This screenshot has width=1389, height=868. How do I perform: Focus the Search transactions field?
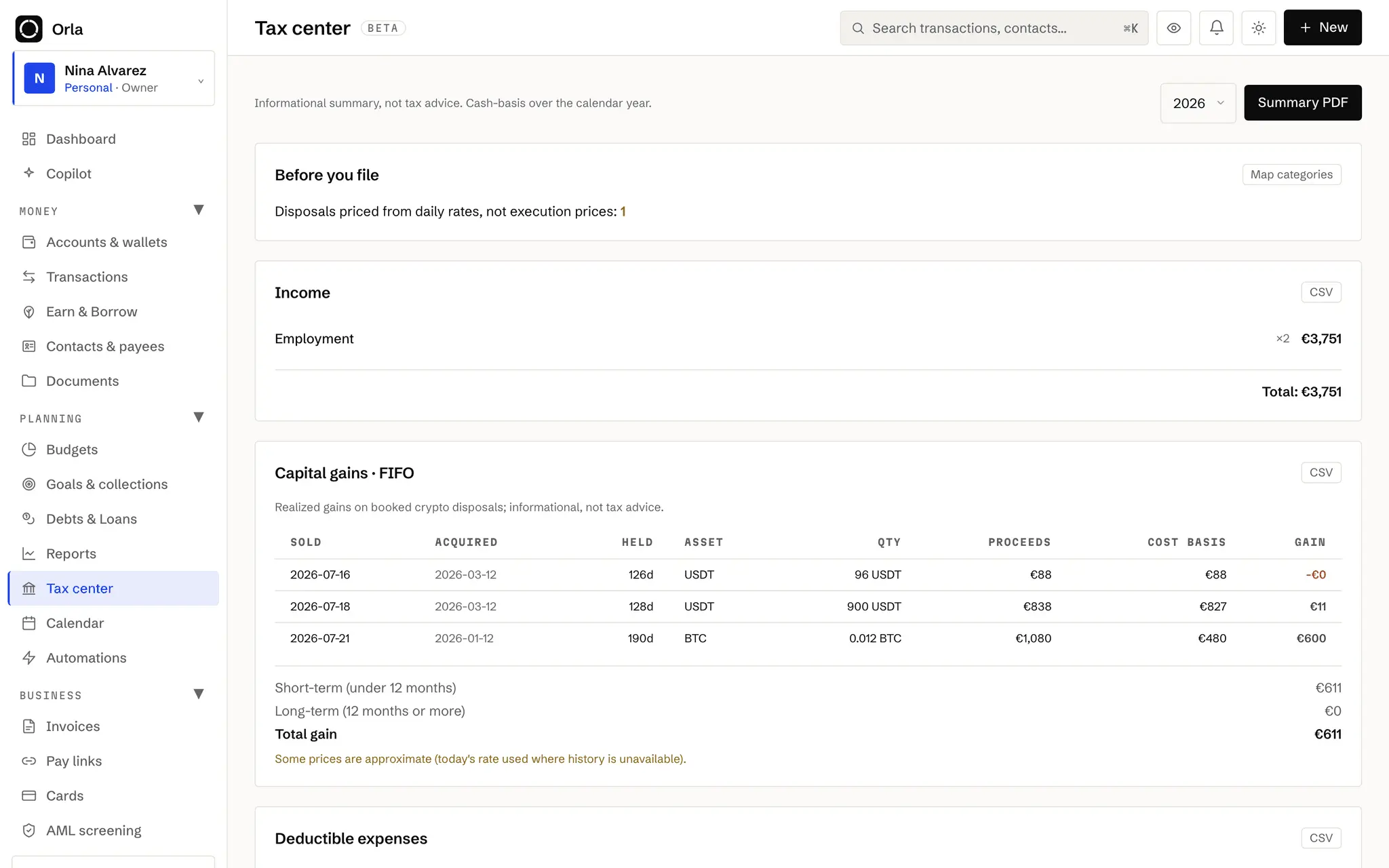point(994,28)
